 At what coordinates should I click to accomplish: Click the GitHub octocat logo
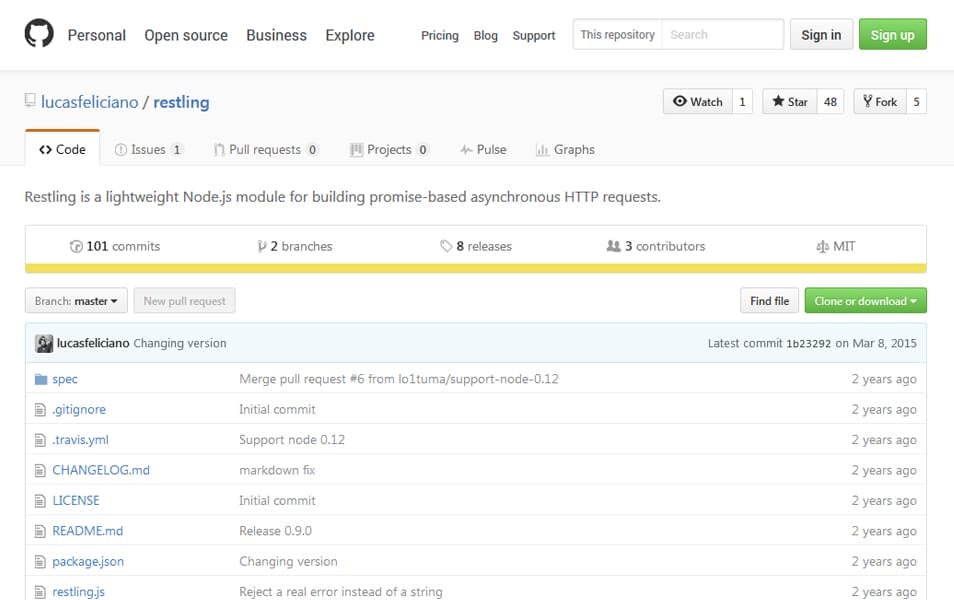tap(39, 35)
